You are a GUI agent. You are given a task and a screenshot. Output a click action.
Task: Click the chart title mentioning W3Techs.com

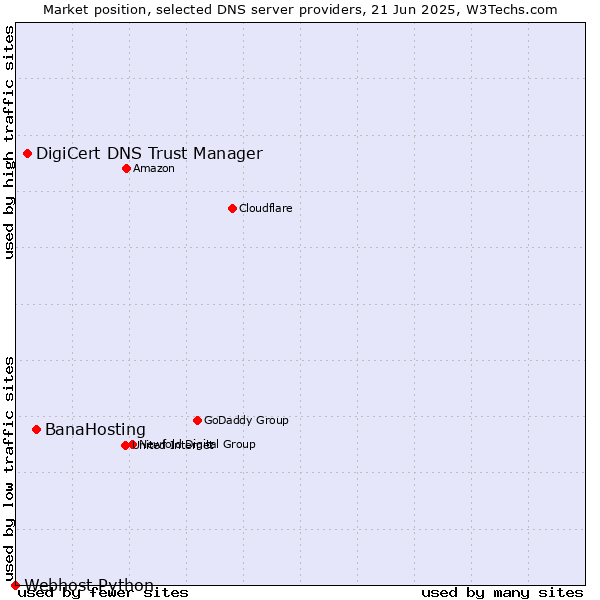click(300, 10)
